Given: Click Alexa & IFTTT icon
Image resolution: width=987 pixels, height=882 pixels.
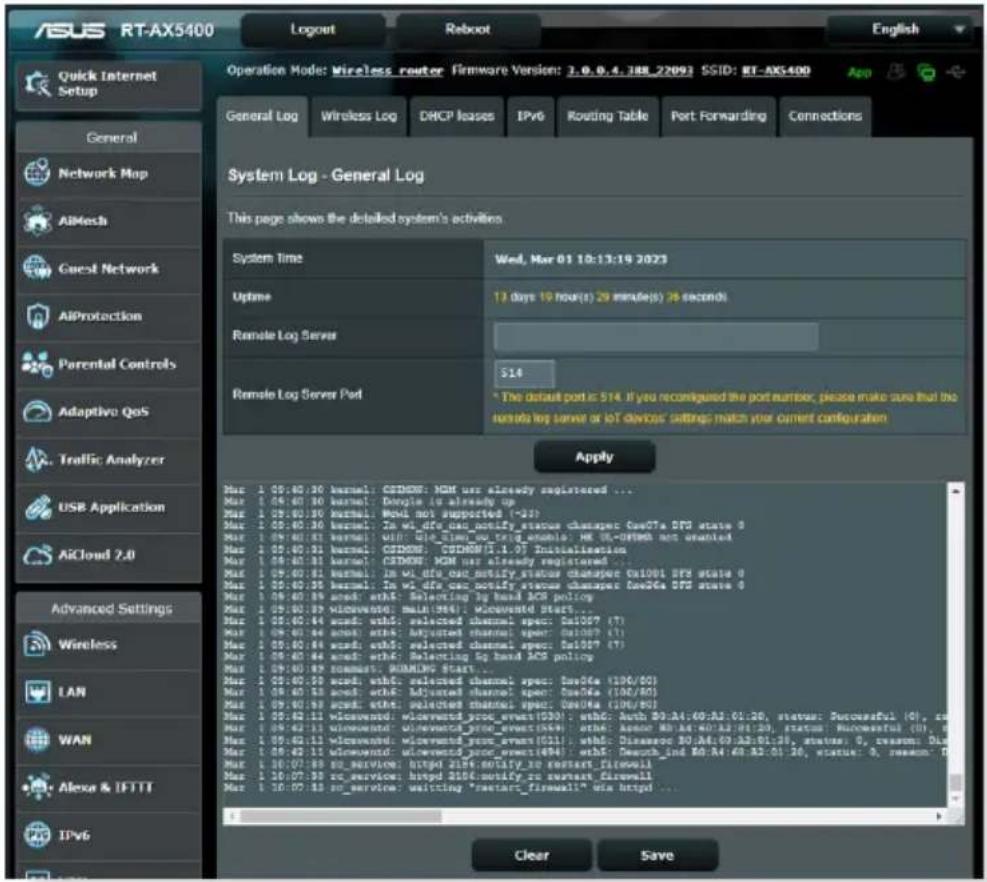Looking at the screenshot, I should point(37,787).
